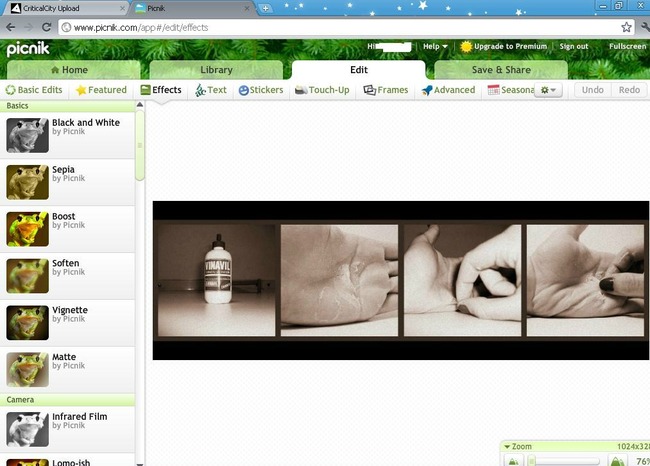Reload the page with refresh icon
Image resolution: width=650 pixels, height=466 pixels.
click(46, 27)
